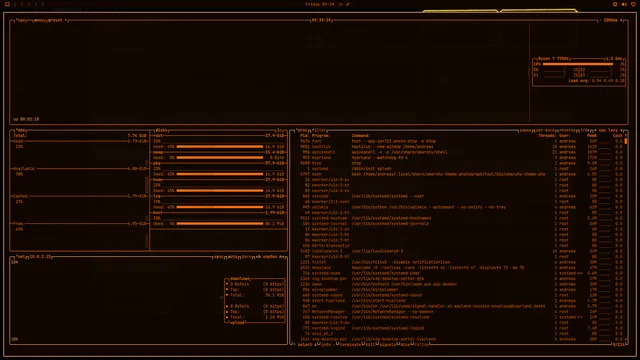Toggle reverse sorting of processes

567,130
